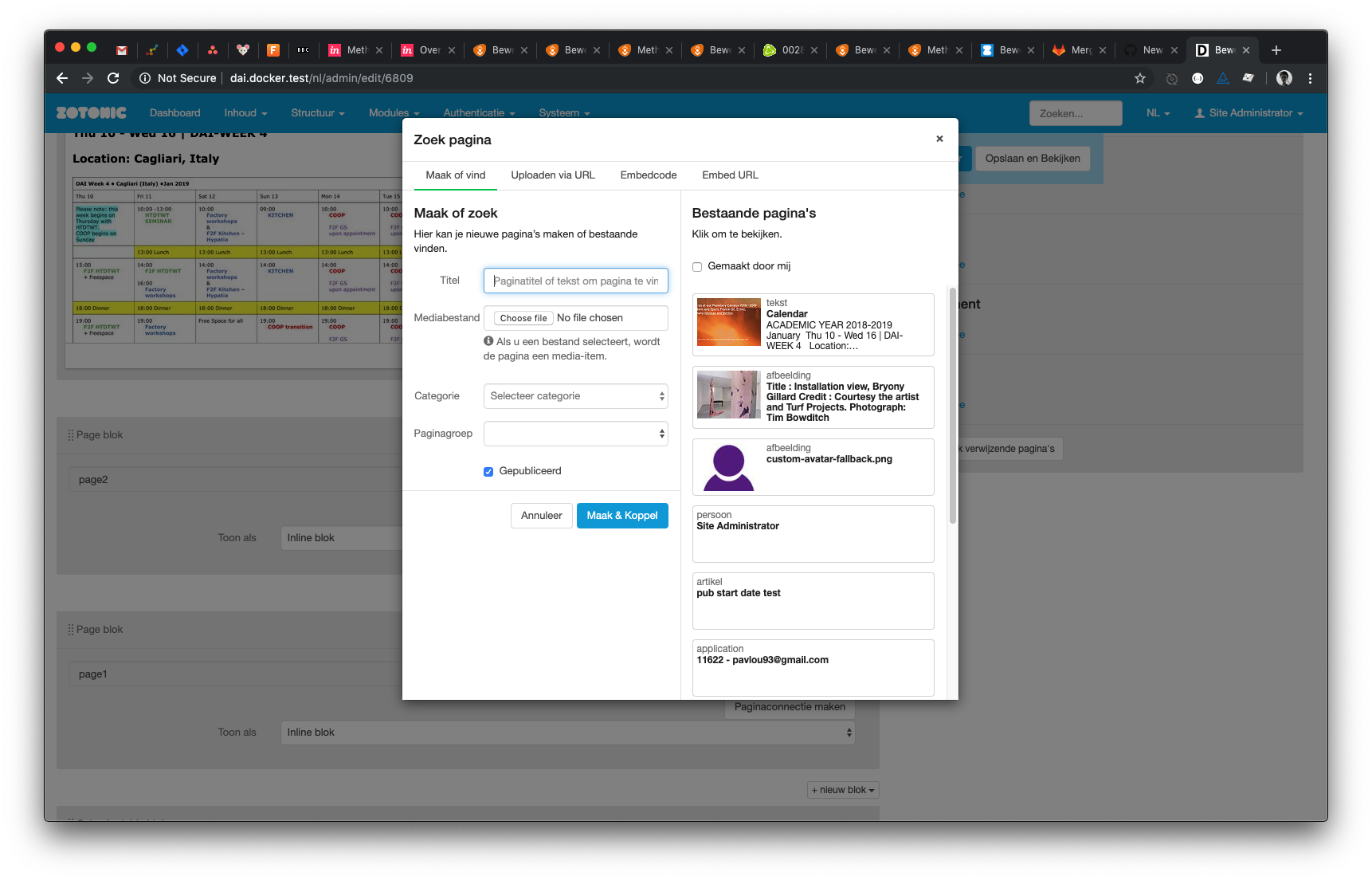Click the Annuleer button
This screenshot has height=880, width=1372.
[541, 516]
